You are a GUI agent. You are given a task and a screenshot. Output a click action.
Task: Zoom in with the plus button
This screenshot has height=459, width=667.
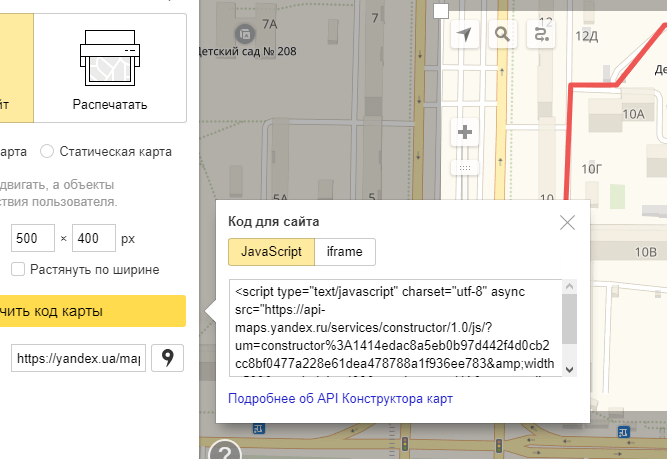click(464, 131)
